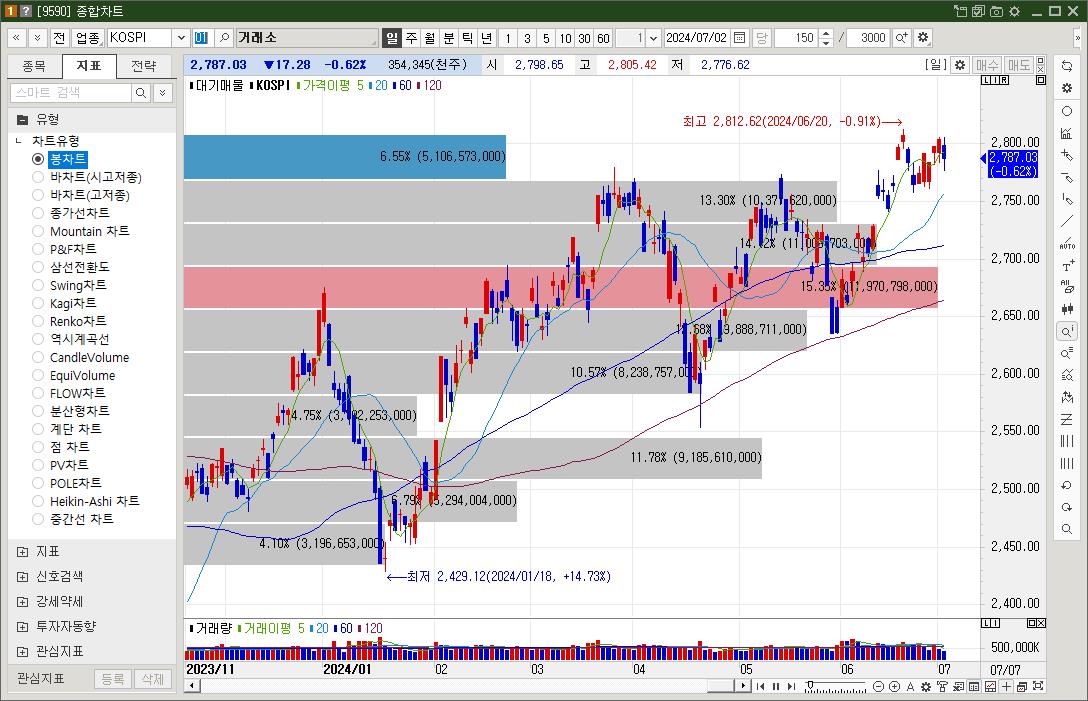Click the zoom in plus circle icon
The image size is (1088, 701).
point(894,686)
